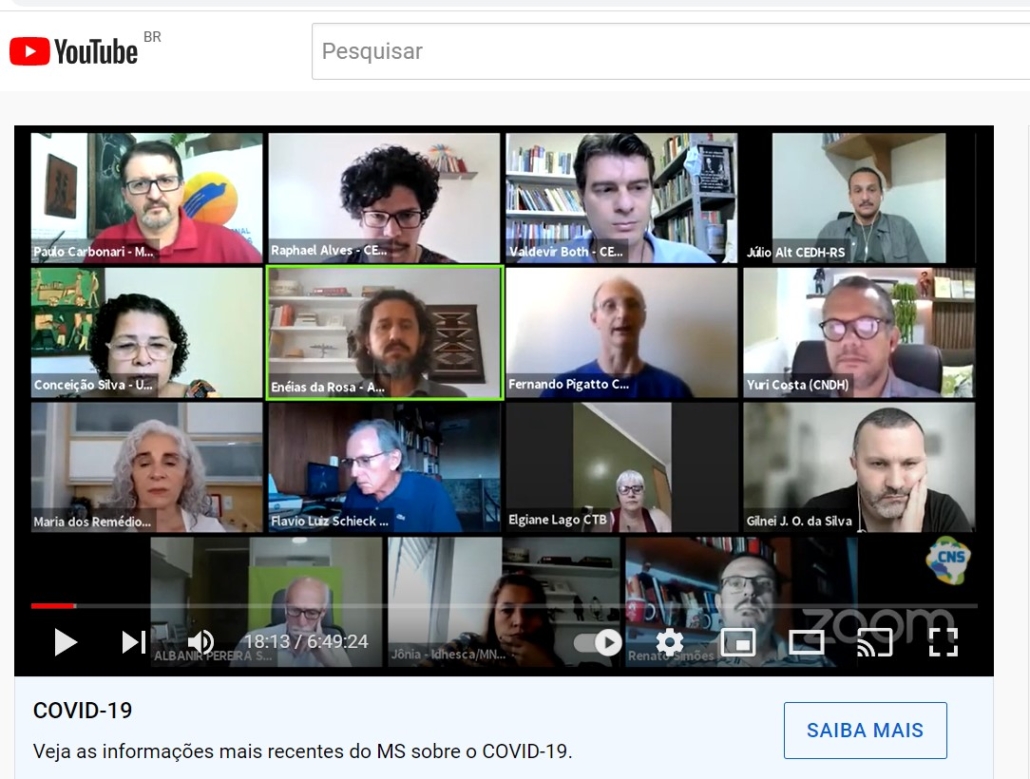This screenshot has height=779, width=1030.
Task: Cast video using Play on TV icon
Action: pos(875,643)
